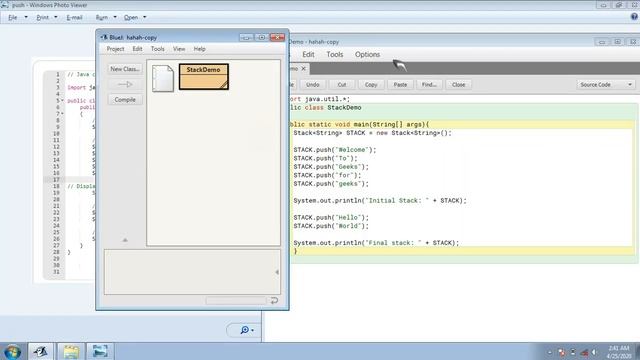This screenshot has width=640, height=360.
Task: Show hidden tray icons arrow
Action: pos(549,352)
